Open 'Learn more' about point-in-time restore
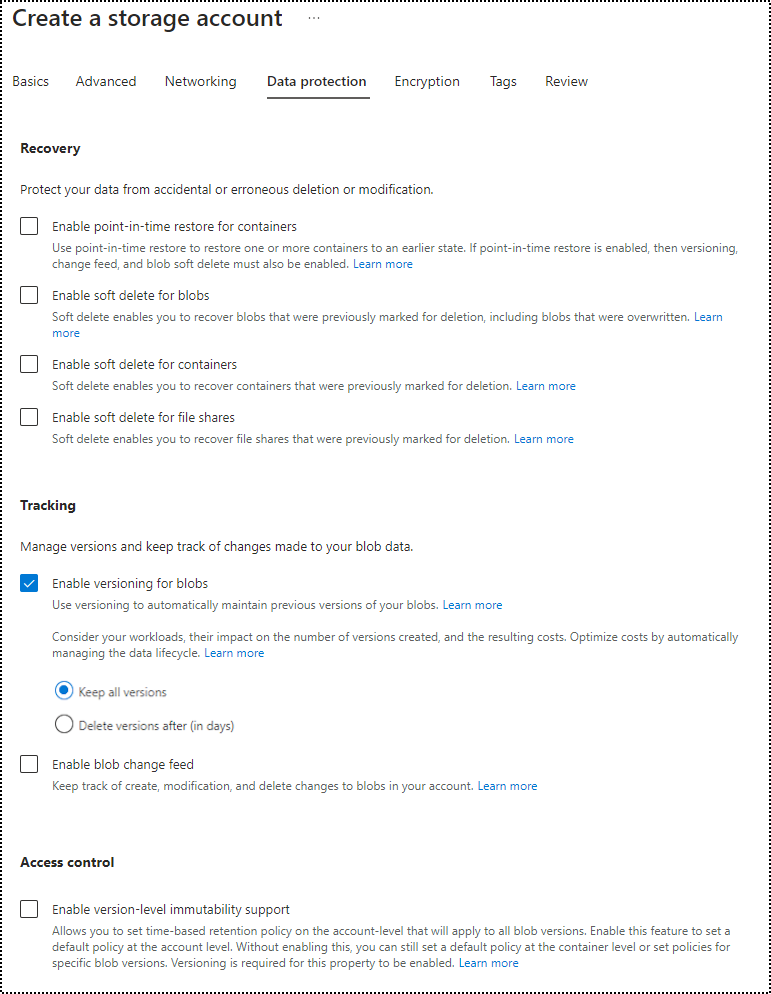This screenshot has height=994, width=771. coord(382,263)
